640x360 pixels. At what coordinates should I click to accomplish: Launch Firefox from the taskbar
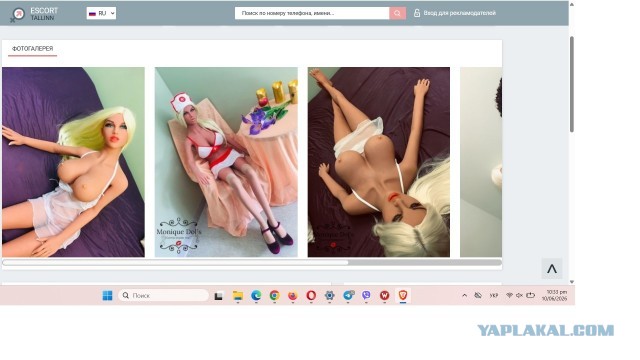click(x=293, y=296)
